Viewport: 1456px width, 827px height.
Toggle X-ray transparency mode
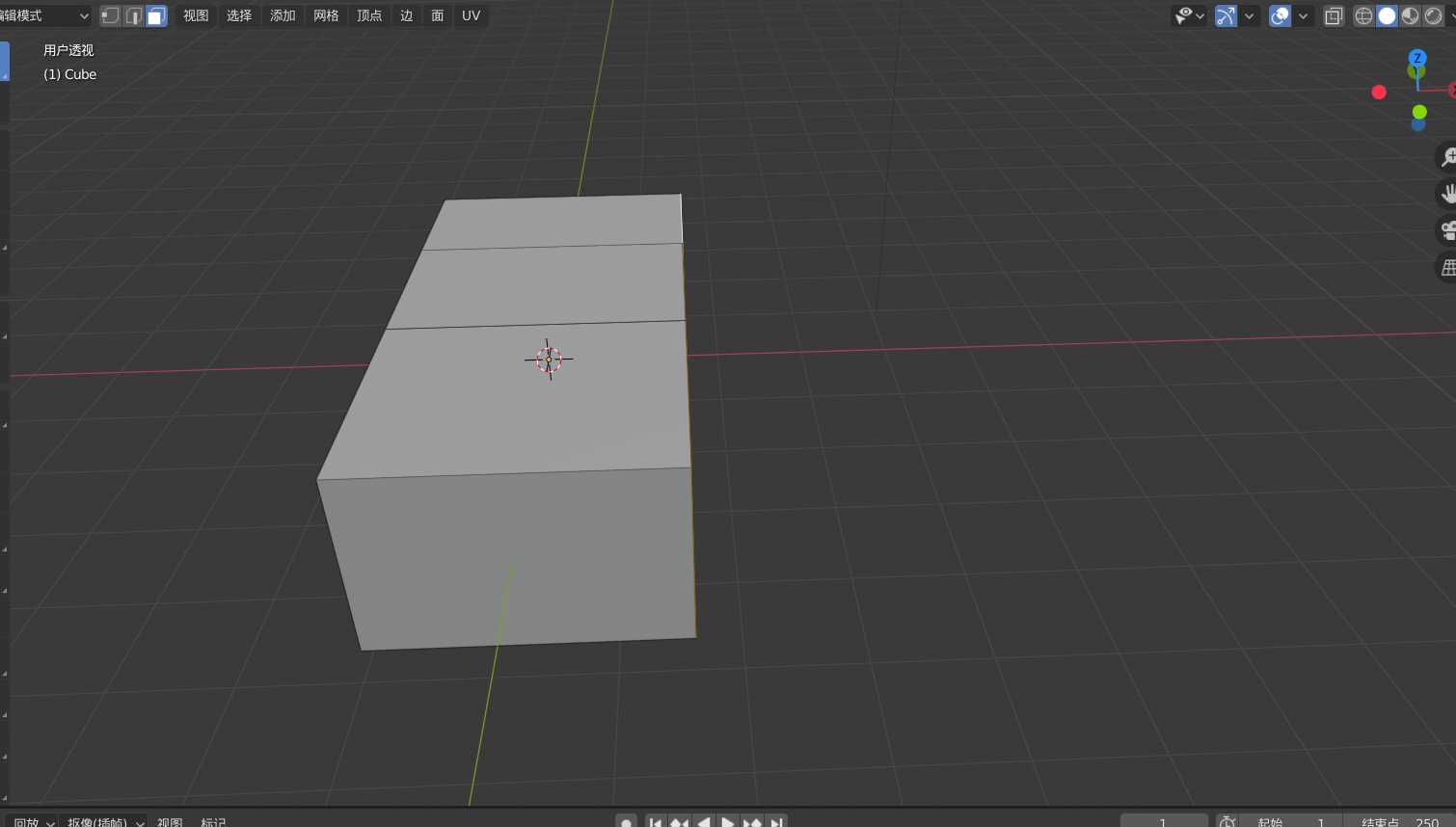[x=1334, y=15]
